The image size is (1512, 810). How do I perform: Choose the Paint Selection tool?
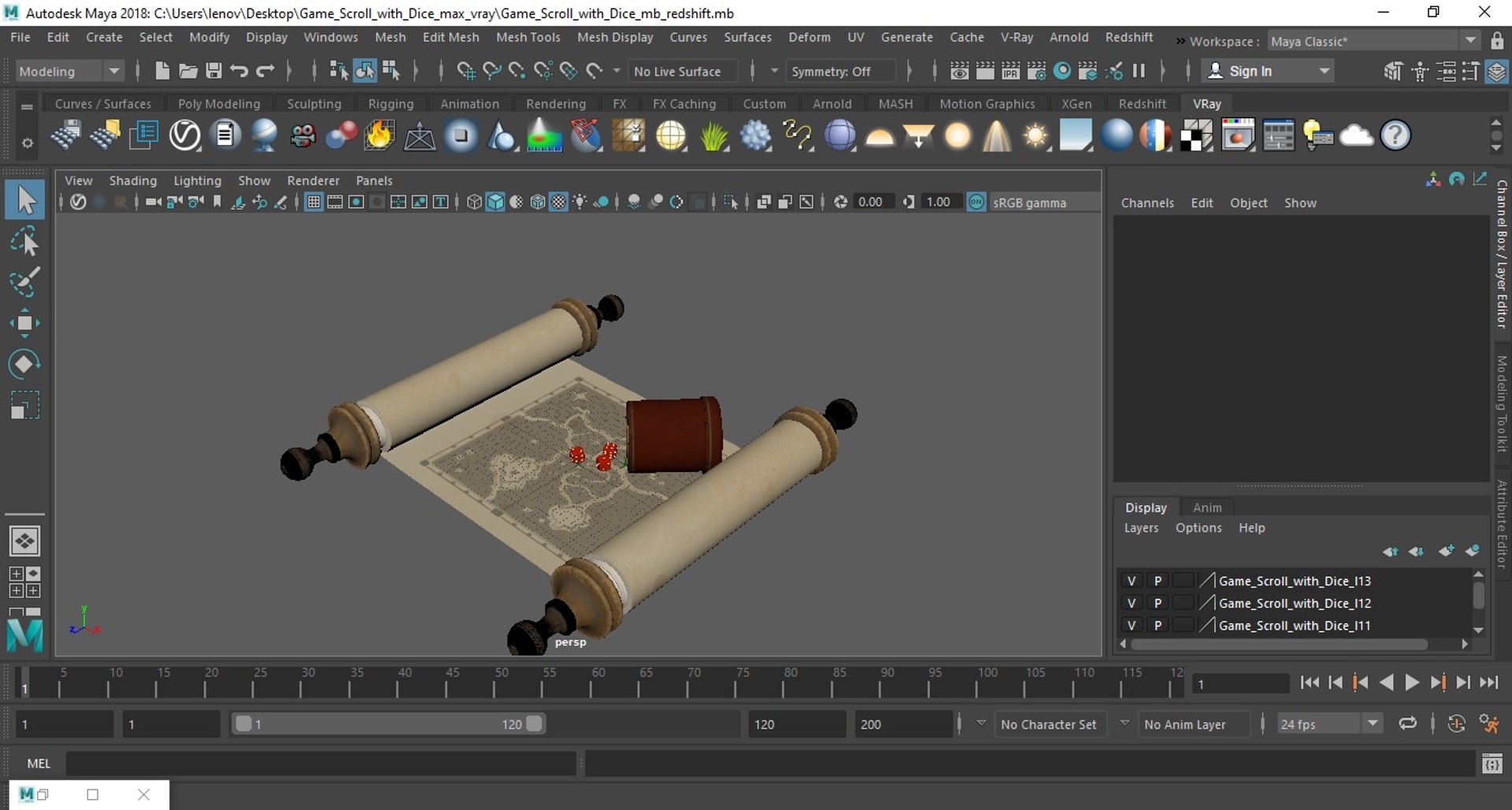pos(25,282)
